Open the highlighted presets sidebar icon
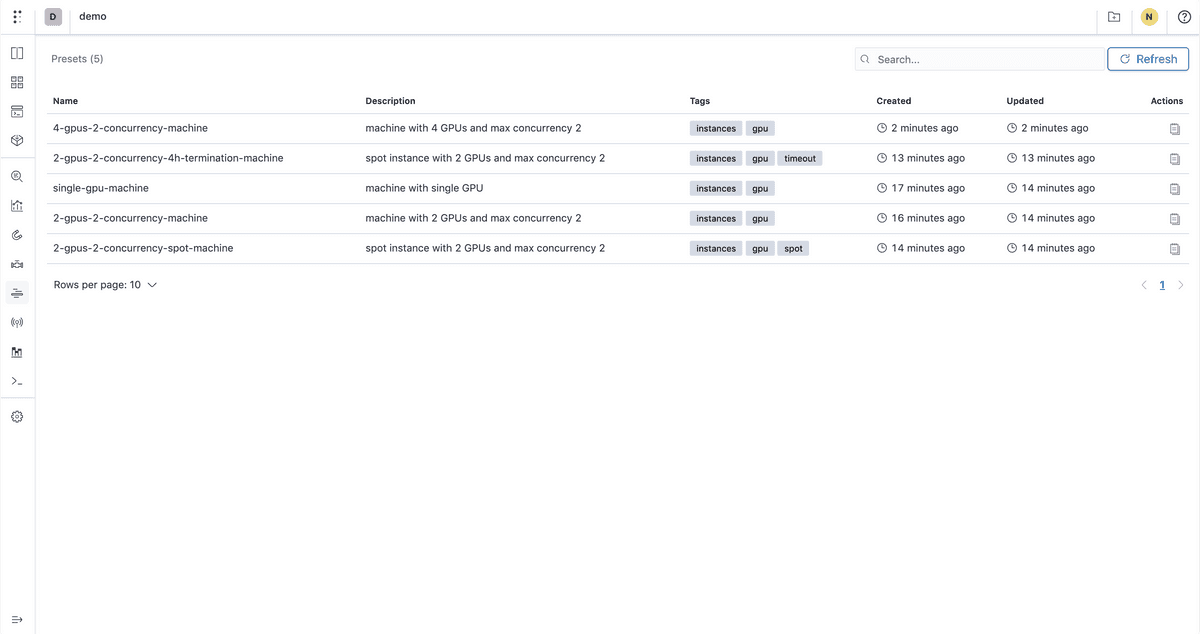 pyautogui.click(x=17, y=293)
